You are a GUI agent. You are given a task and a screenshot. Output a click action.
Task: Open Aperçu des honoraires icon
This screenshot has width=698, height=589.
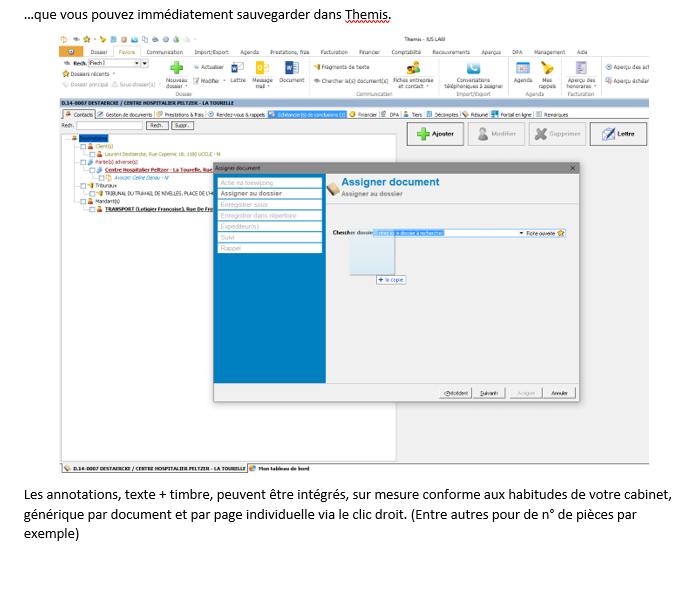[x=581, y=68]
